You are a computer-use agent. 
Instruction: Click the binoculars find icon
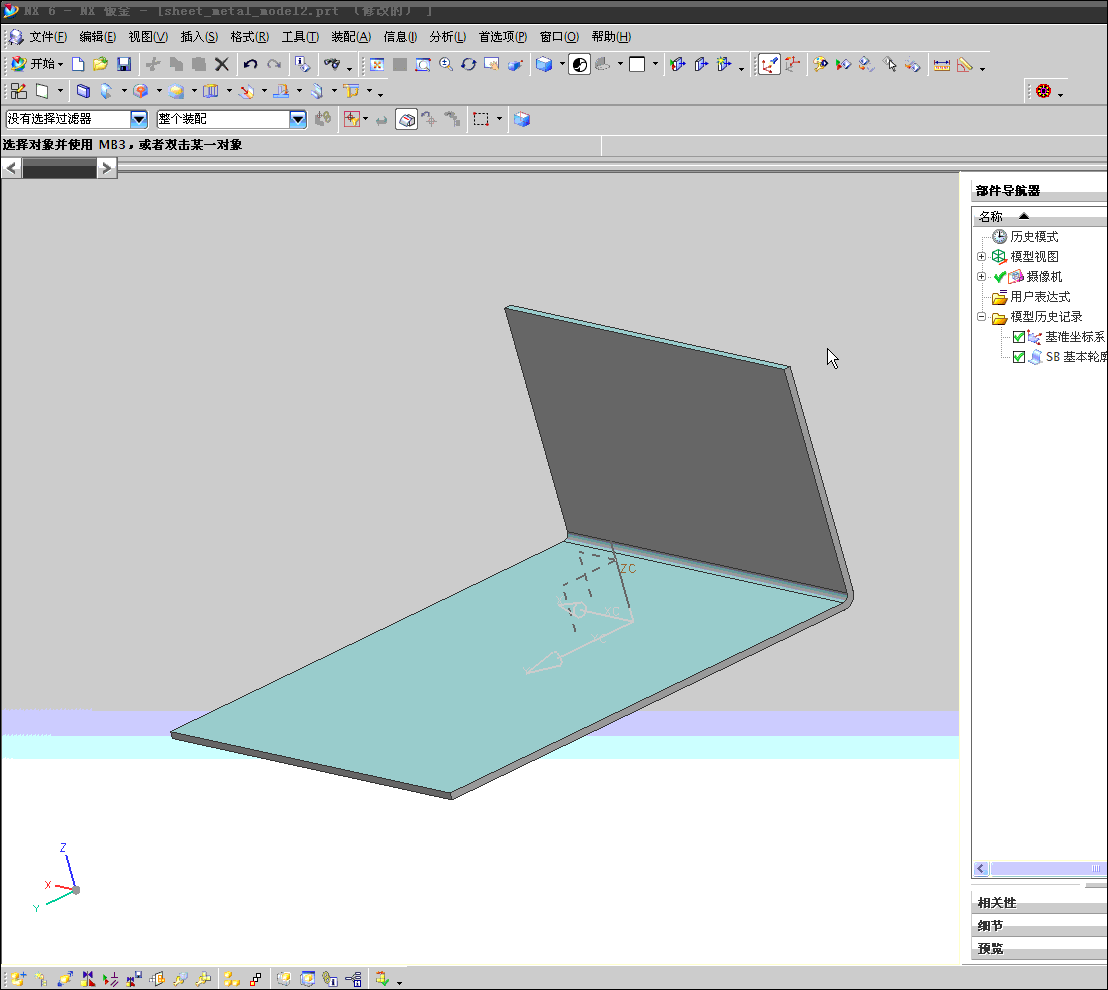(x=331, y=64)
